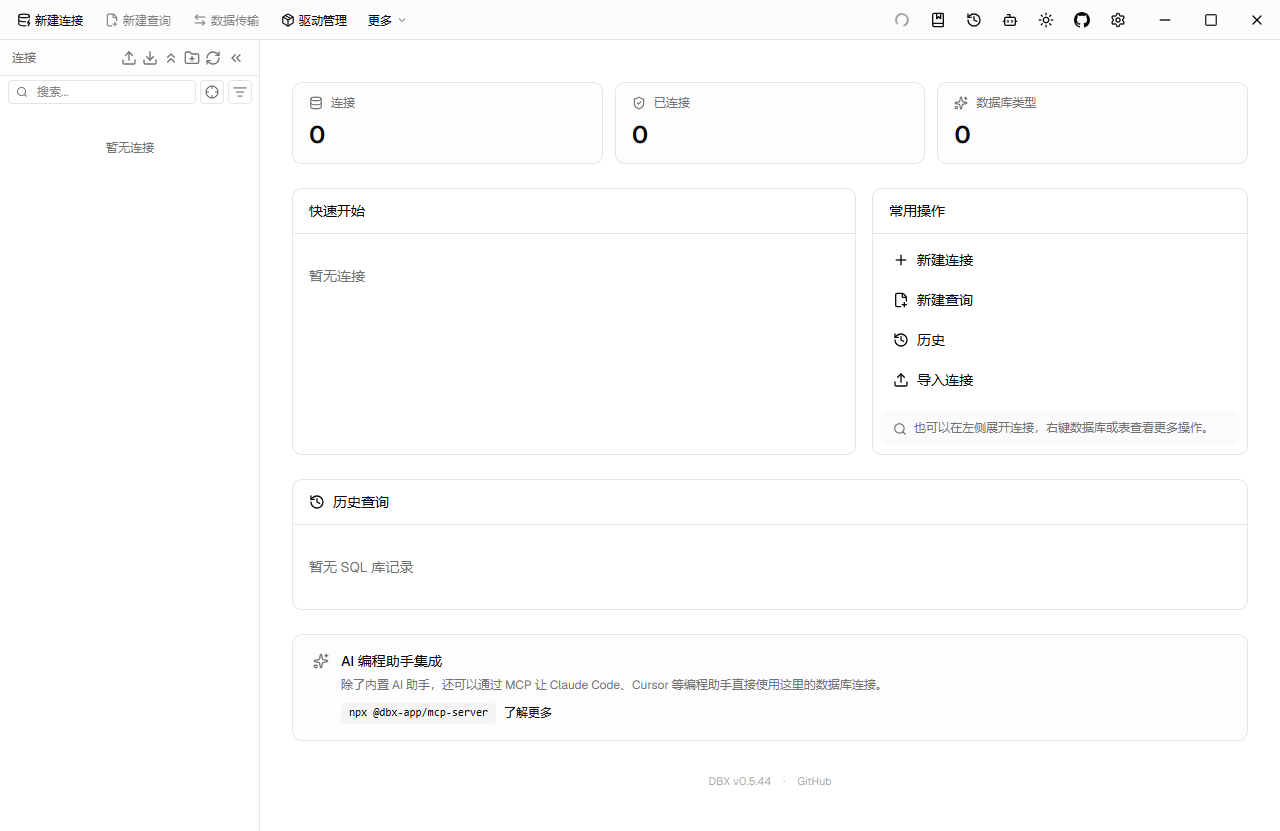1280x831 pixels.
Task: Open the history clock icon in the title bar
Action: (x=974, y=20)
